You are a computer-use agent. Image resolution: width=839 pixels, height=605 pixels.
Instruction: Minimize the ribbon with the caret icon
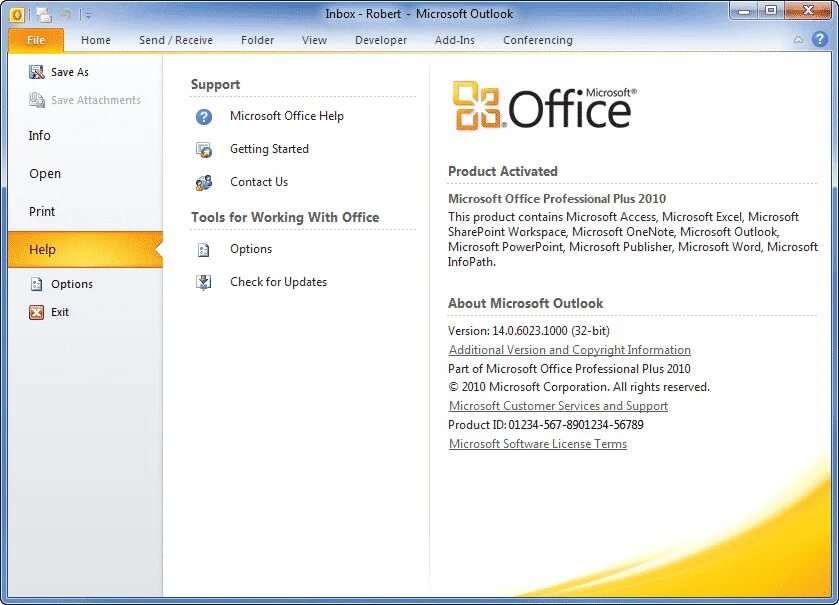point(798,40)
